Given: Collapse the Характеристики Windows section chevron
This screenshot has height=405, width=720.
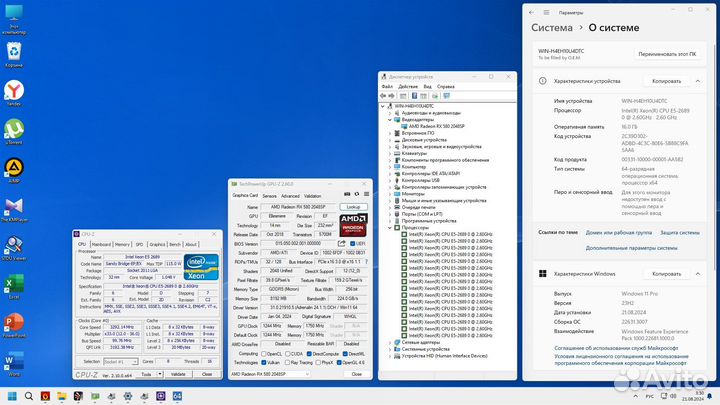Looking at the screenshot, I should point(698,274).
